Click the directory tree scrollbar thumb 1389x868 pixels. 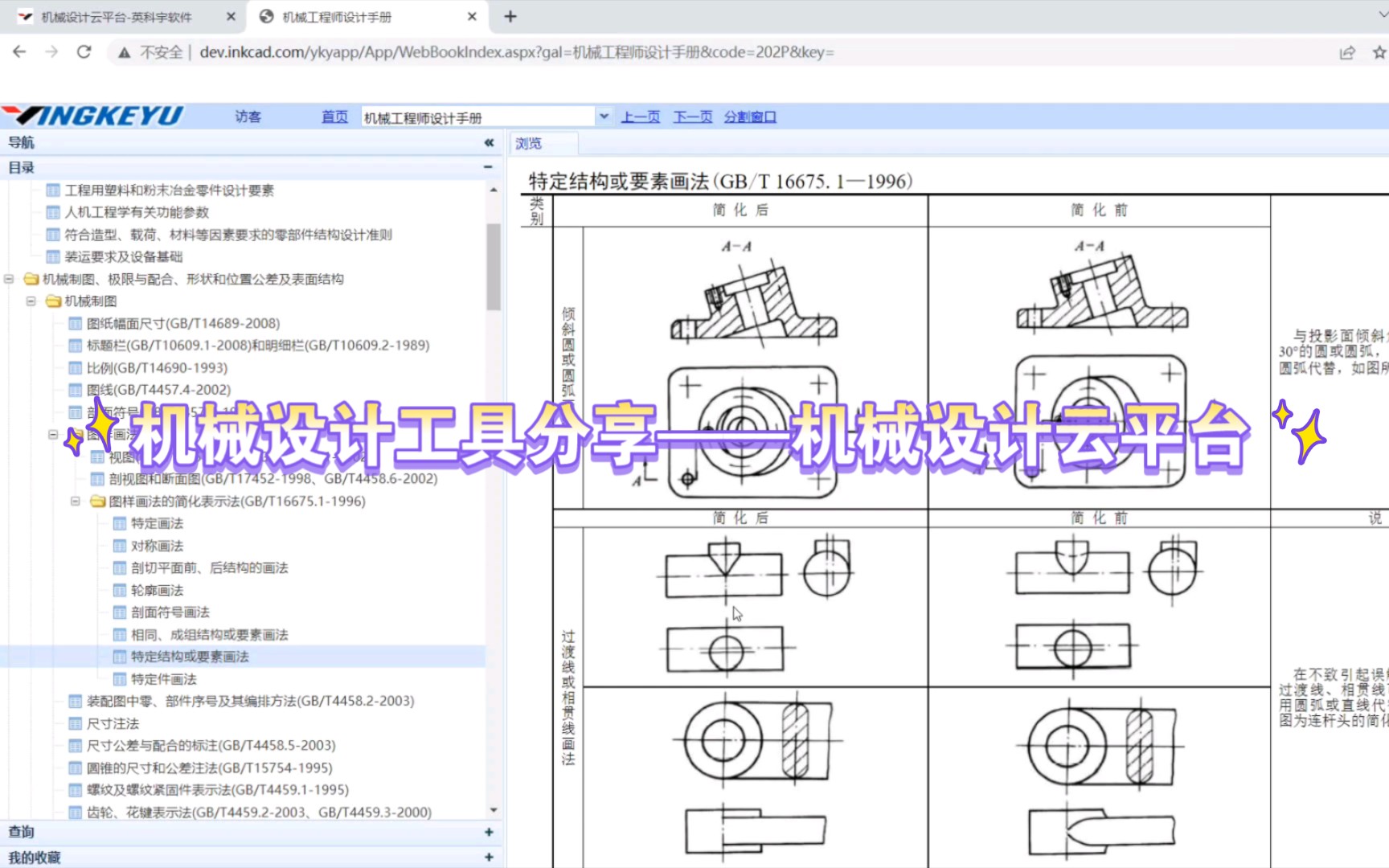[494, 267]
